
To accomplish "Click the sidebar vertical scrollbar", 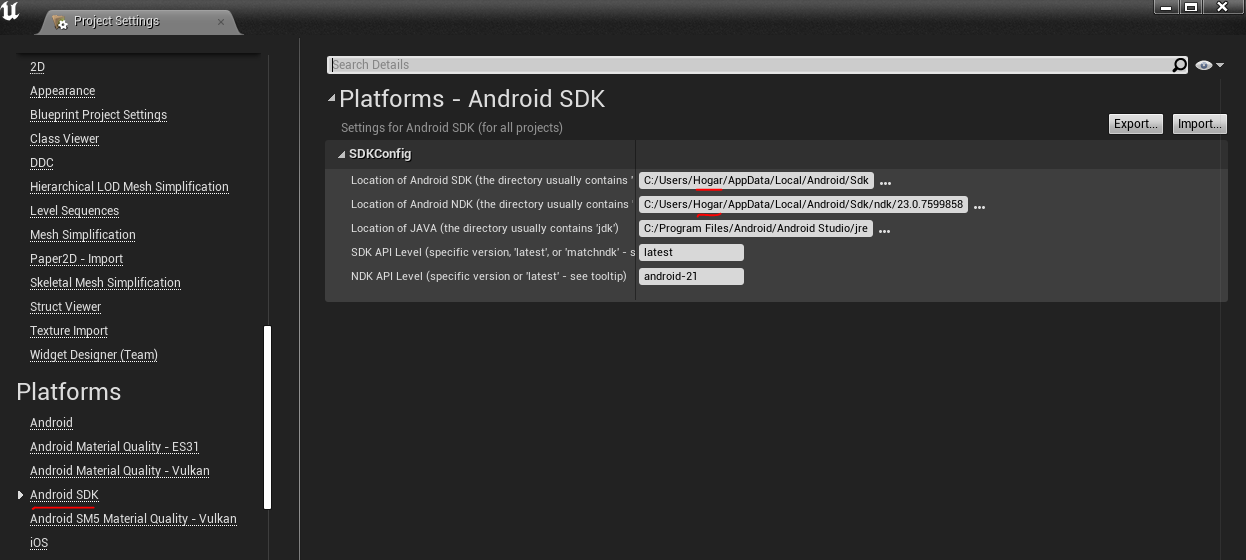I will [x=267, y=415].
